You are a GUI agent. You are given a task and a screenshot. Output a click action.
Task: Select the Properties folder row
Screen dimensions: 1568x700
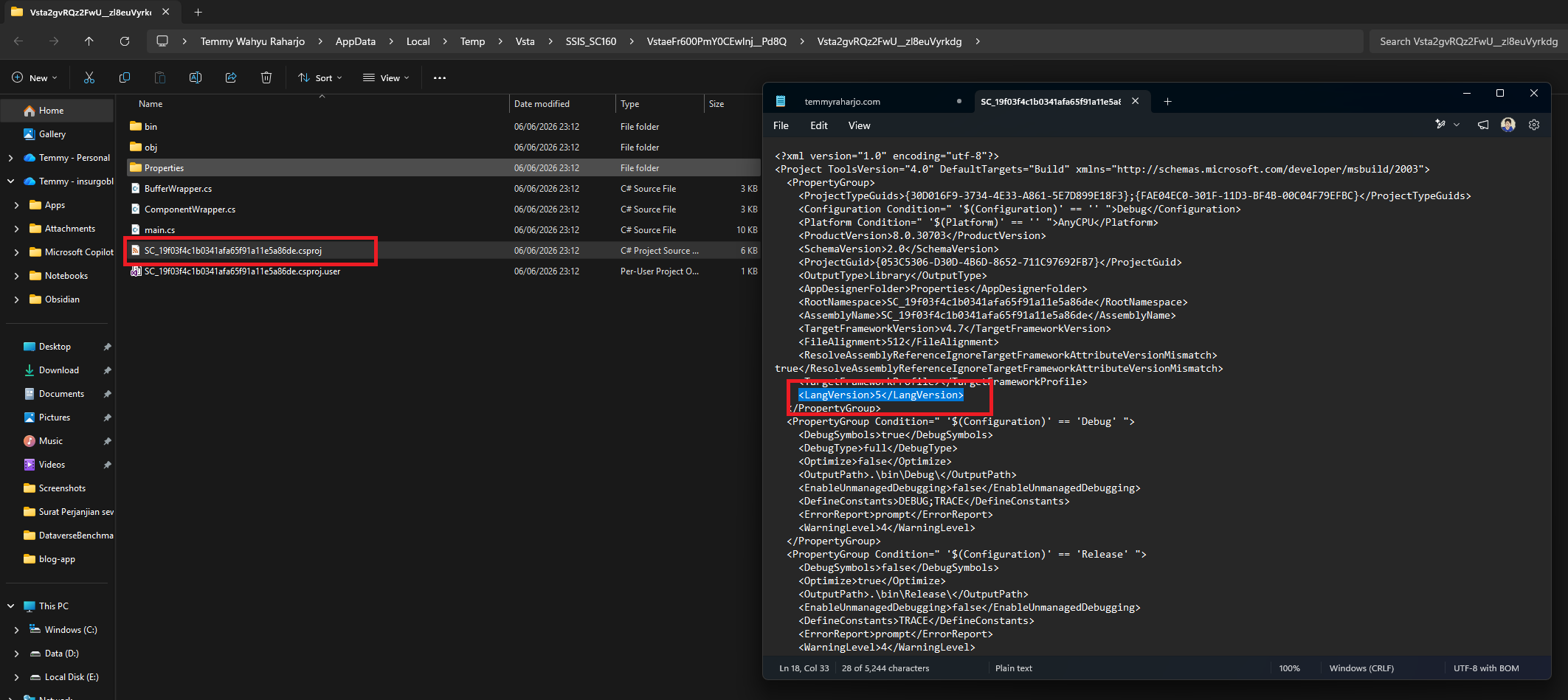pos(443,168)
